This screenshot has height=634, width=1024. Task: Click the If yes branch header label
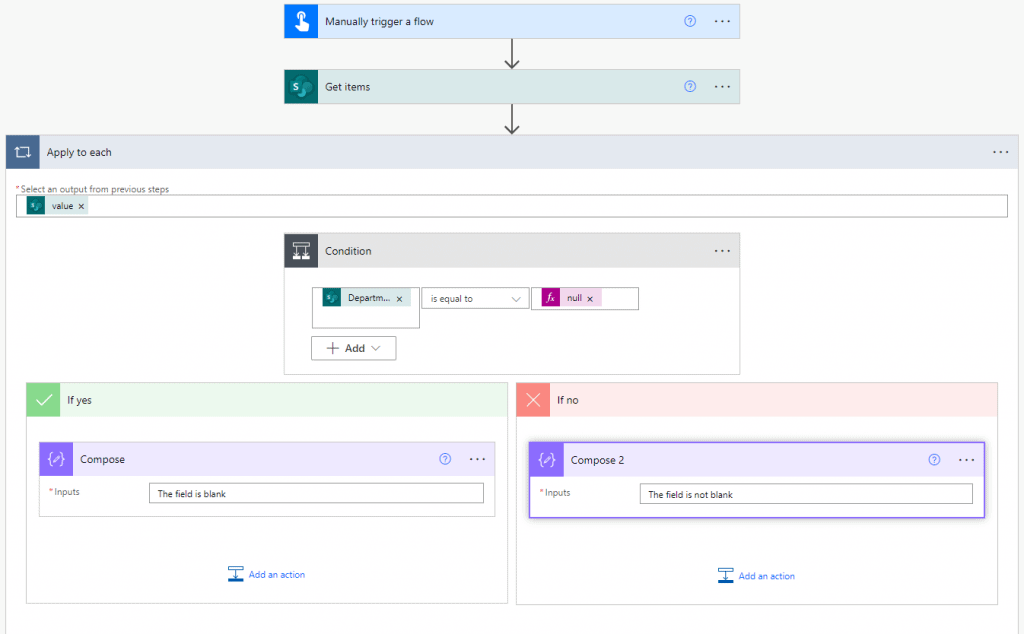79,400
